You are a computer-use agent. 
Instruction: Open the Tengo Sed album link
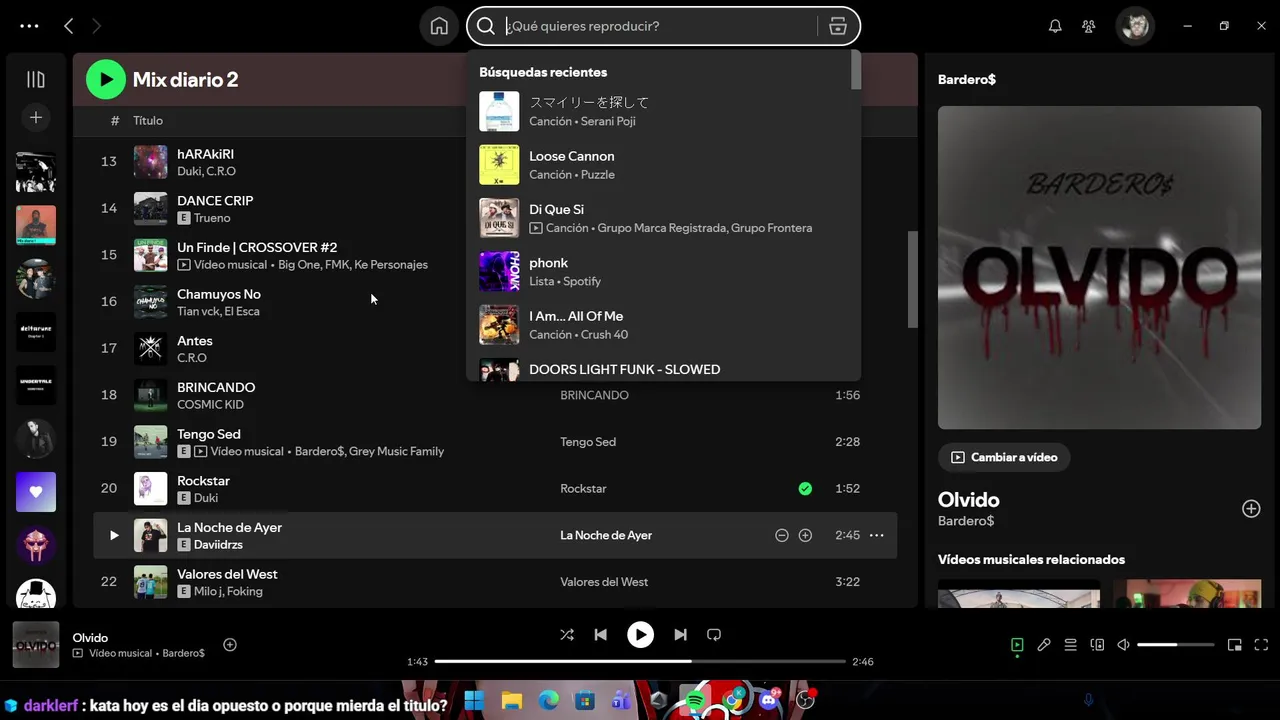pyautogui.click(x=588, y=442)
